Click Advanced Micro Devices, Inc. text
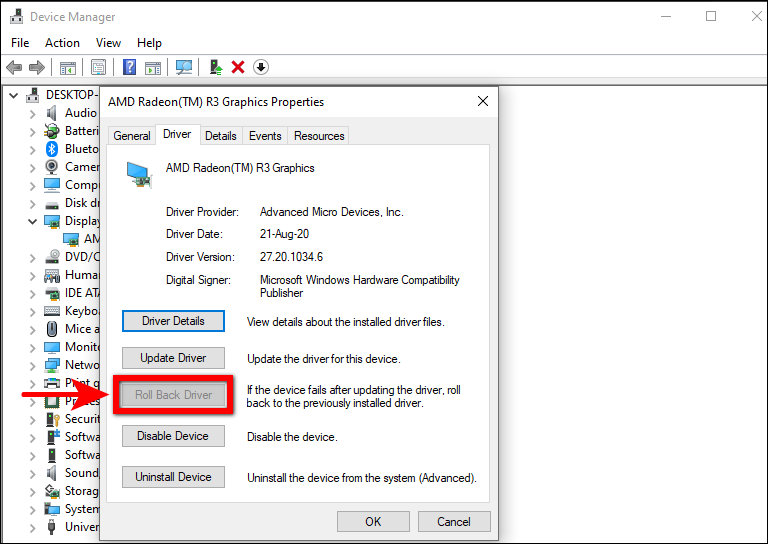The width and height of the screenshot is (768, 544). [x=332, y=212]
